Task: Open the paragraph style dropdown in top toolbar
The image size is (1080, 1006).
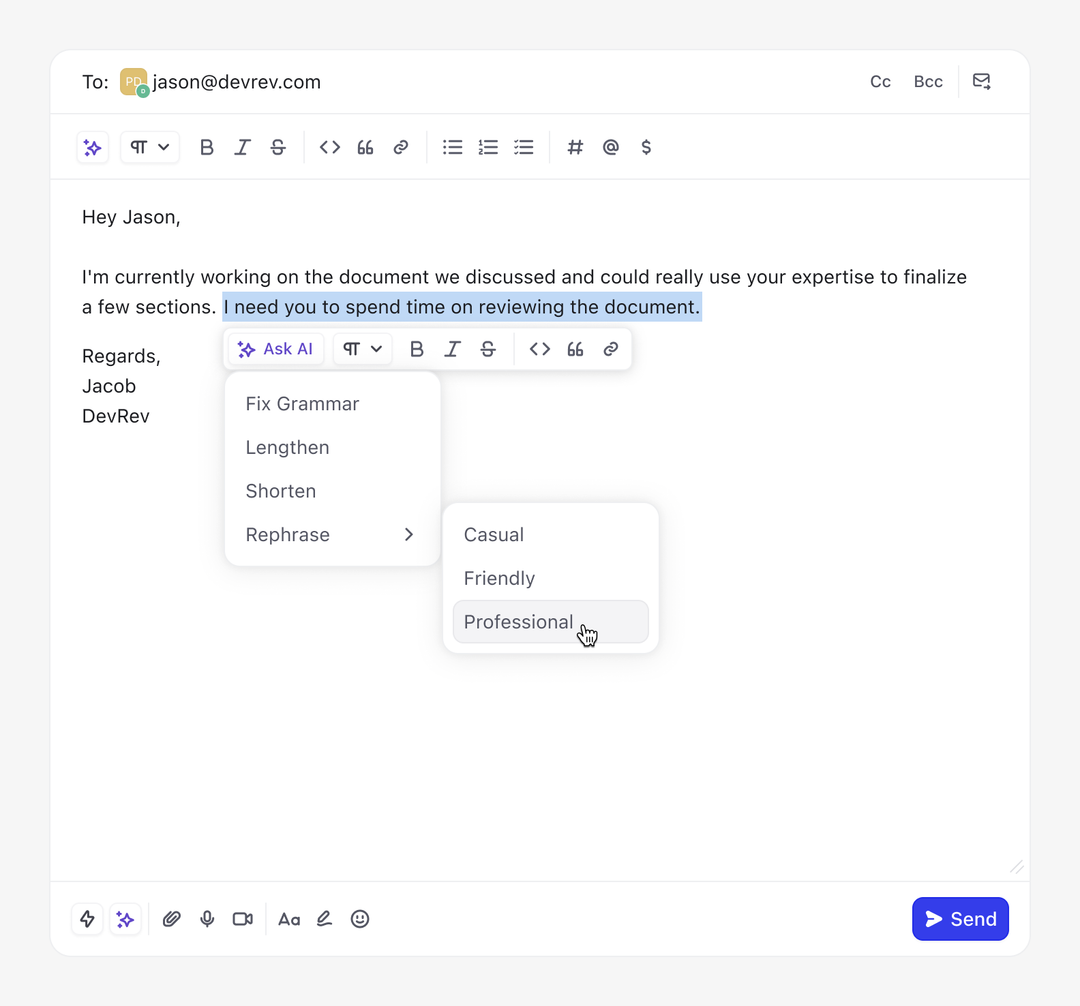Action: 150,147
